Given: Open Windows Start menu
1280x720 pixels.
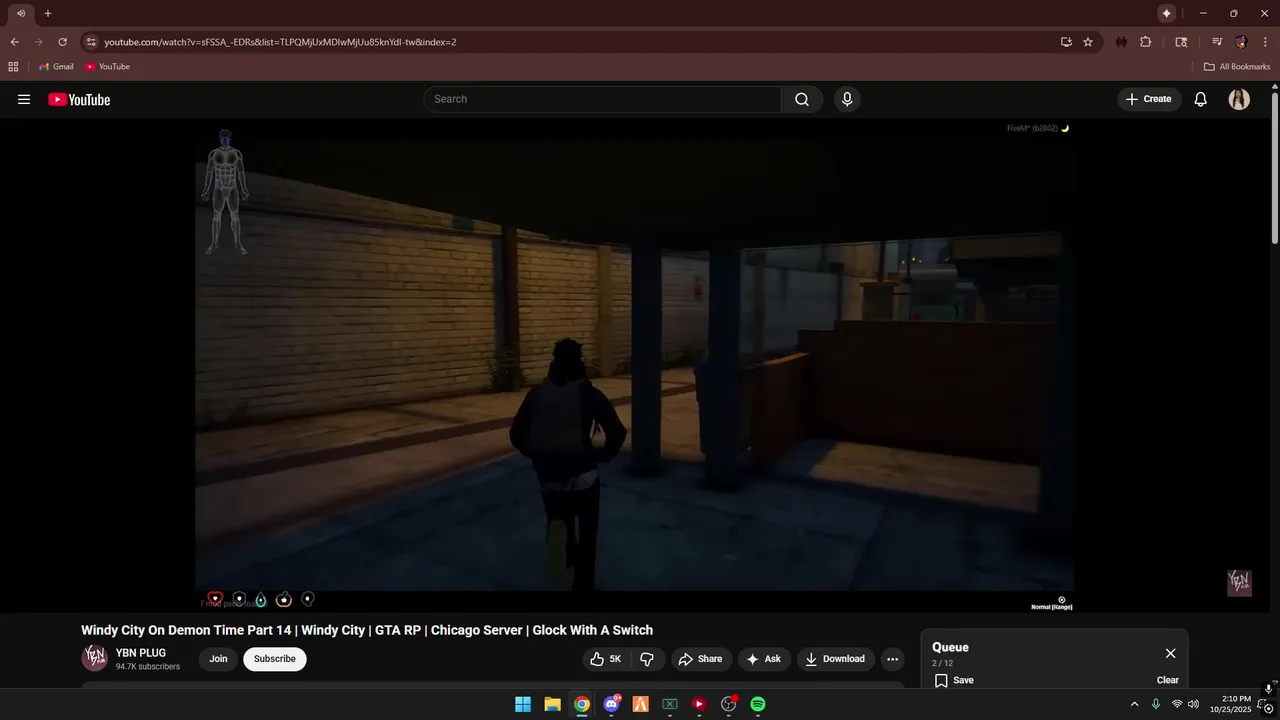Looking at the screenshot, I should coord(523,704).
